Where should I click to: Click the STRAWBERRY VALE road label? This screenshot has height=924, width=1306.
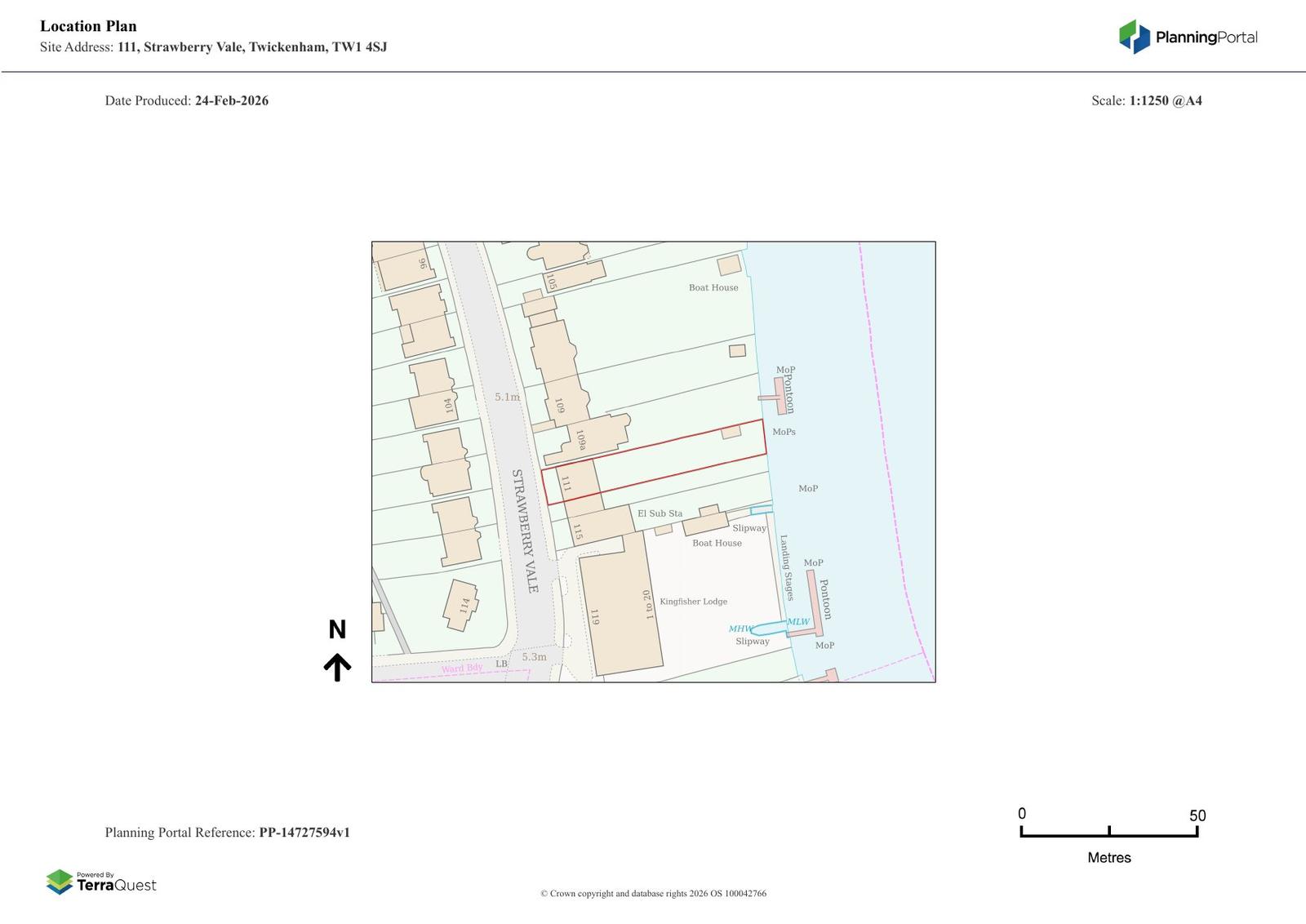(x=524, y=531)
